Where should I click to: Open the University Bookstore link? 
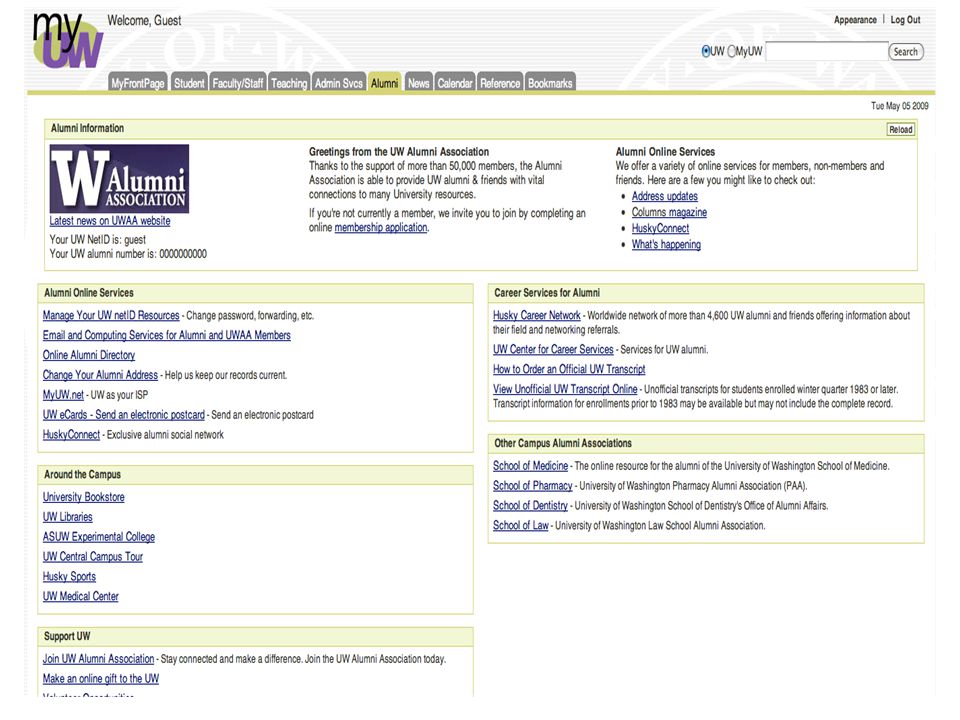pos(83,497)
